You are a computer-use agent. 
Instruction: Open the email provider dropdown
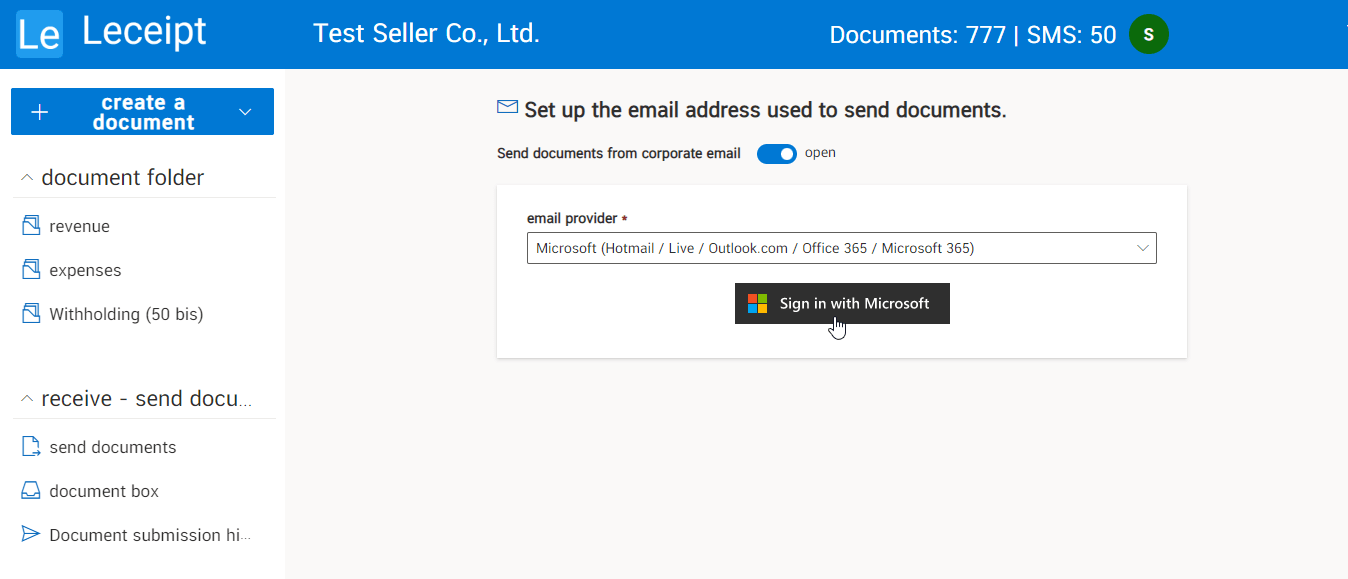[1141, 247]
